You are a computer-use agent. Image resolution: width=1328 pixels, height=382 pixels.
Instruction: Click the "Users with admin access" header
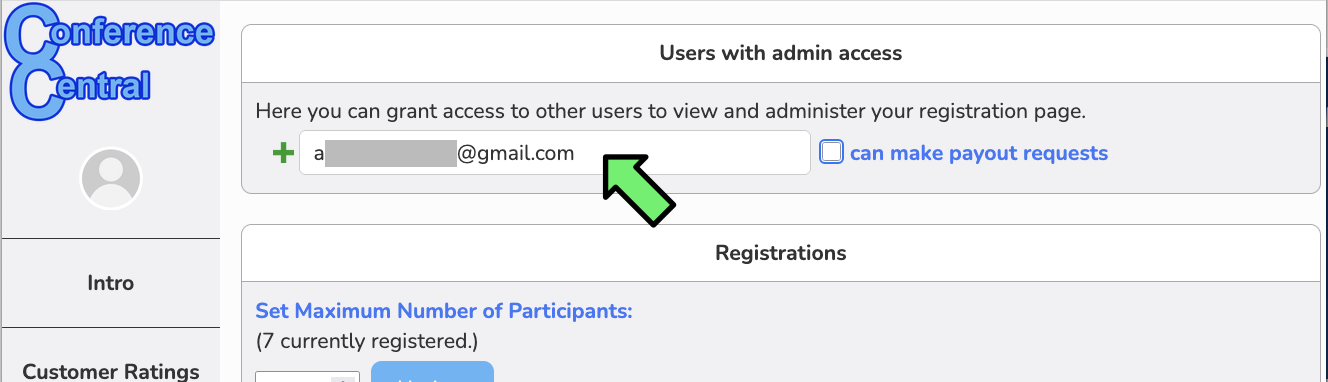point(781,53)
